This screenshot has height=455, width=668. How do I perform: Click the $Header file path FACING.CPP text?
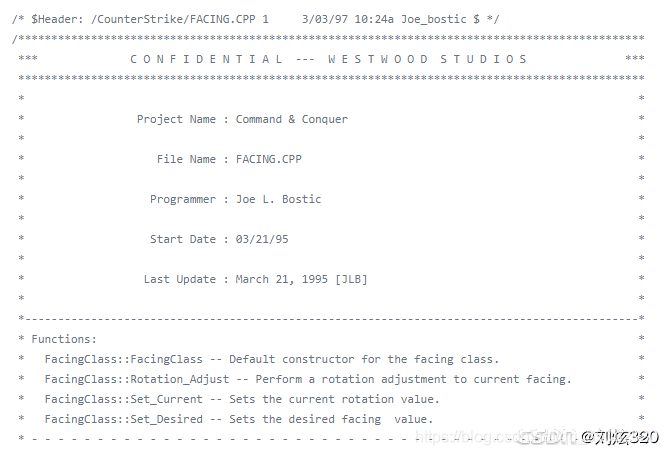173,19
